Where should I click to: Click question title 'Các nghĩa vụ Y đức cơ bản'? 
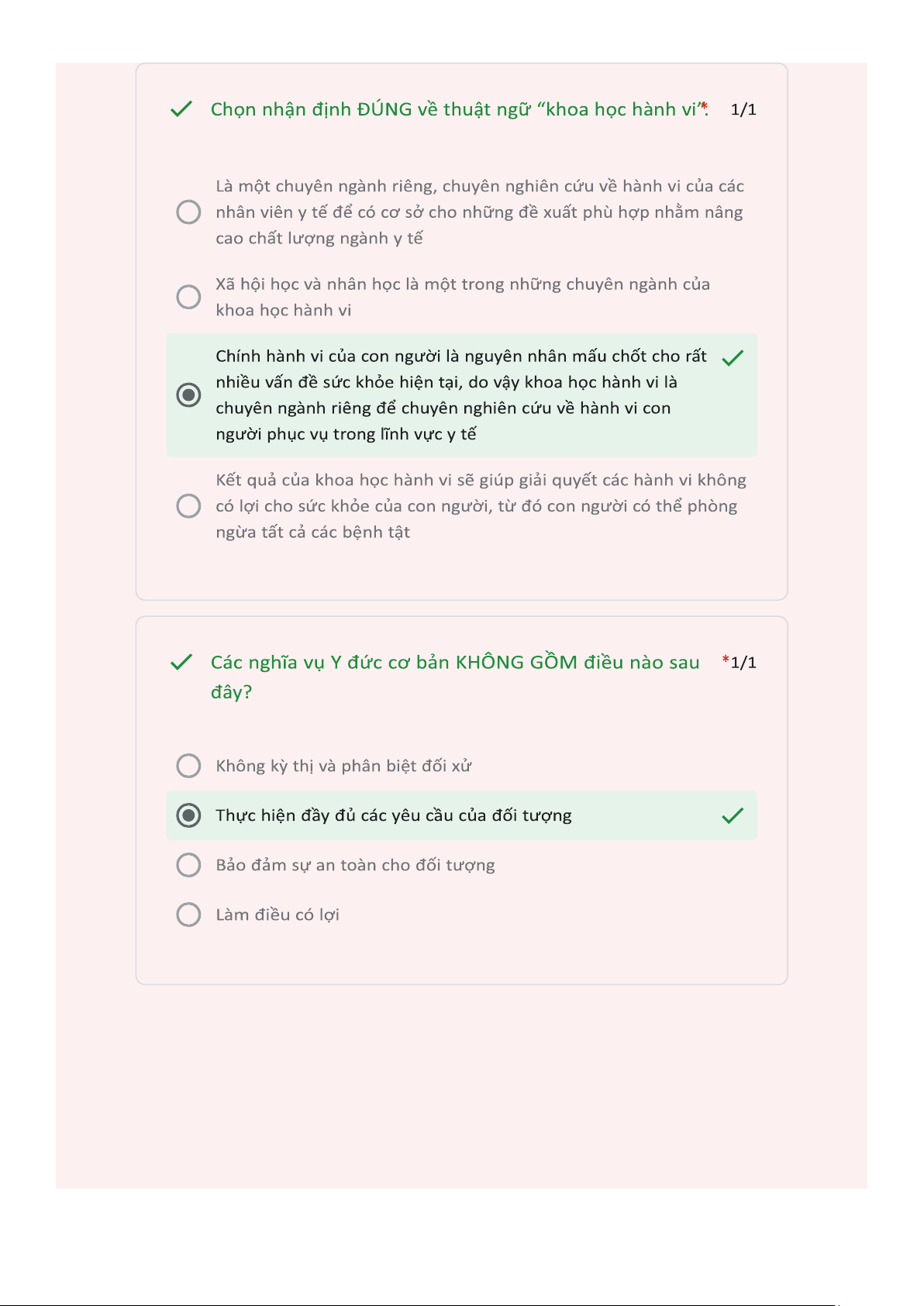[x=455, y=663]
